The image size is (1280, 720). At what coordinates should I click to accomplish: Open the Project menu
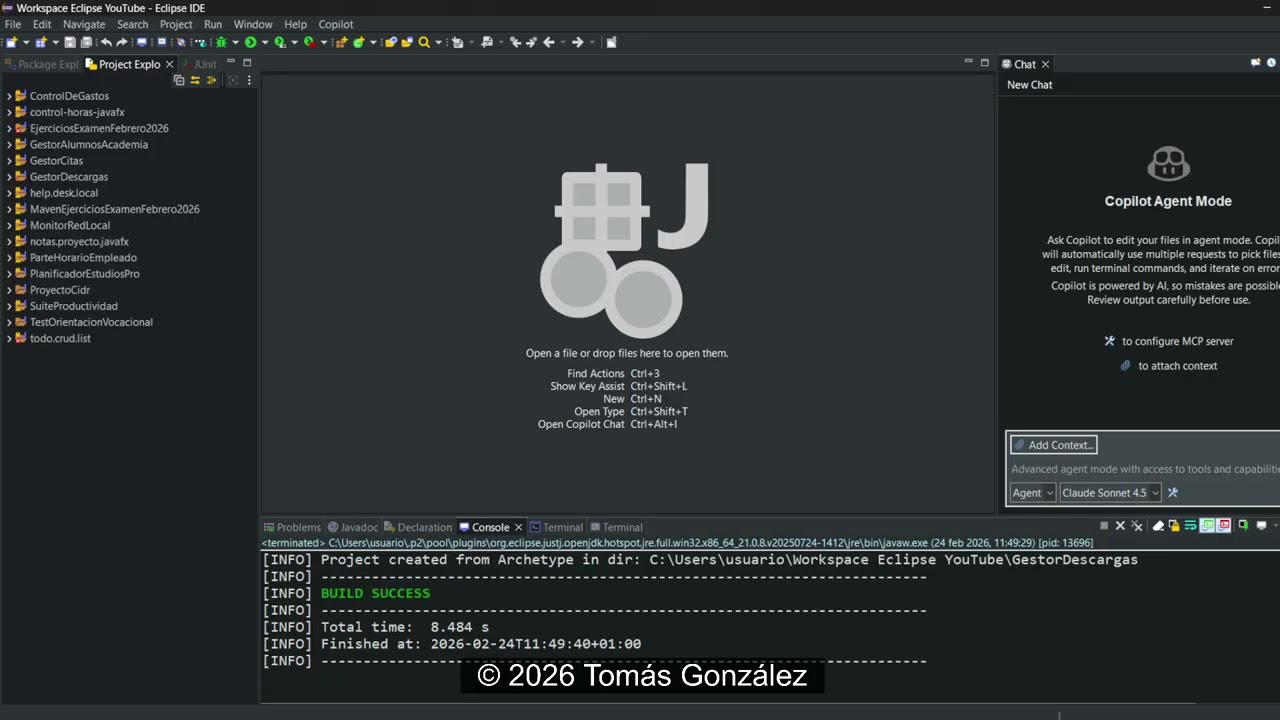(x=176, y=24)
